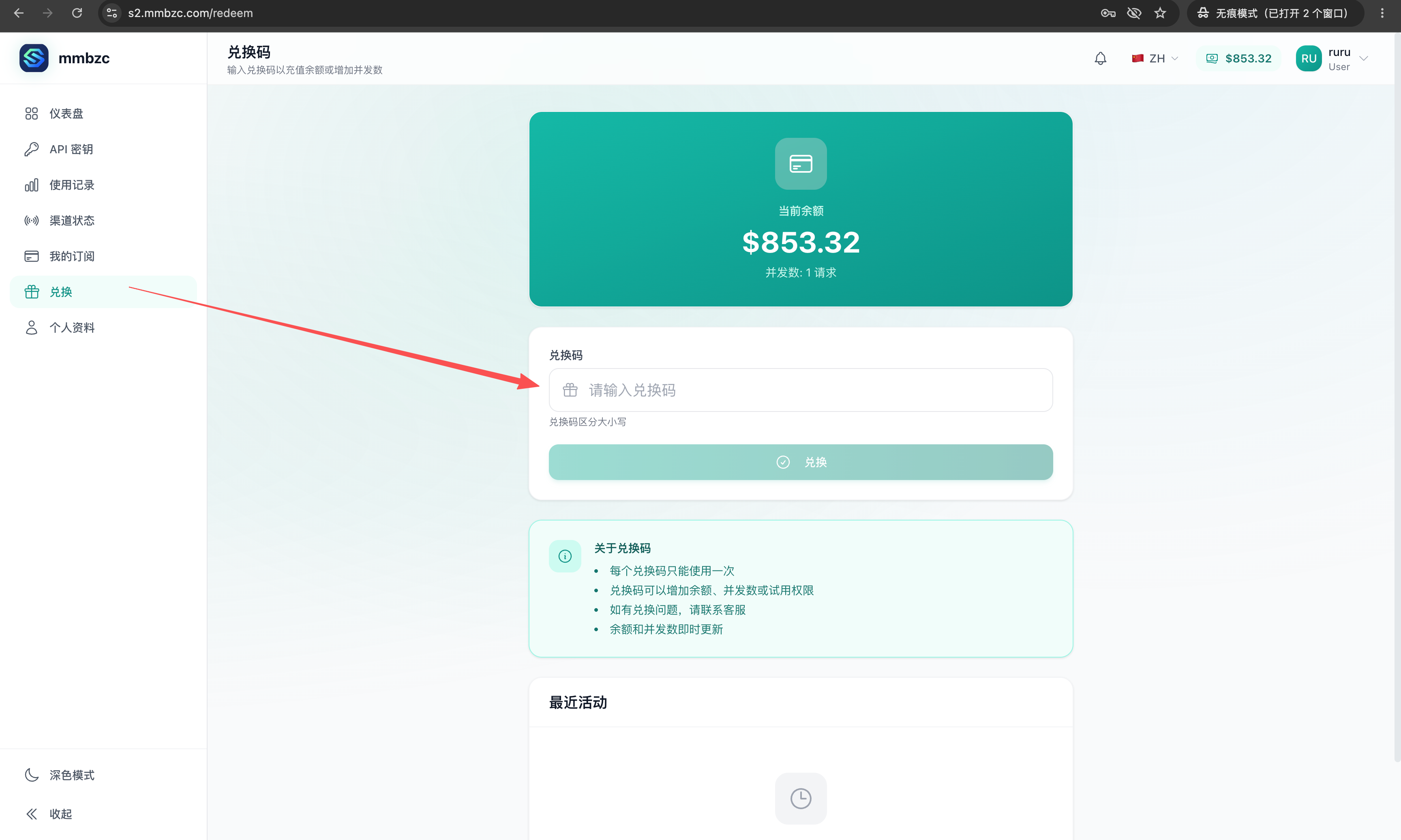Open the 仪表盘 dashboard menu item
The image size is (1401, 840).
point(103,113)
